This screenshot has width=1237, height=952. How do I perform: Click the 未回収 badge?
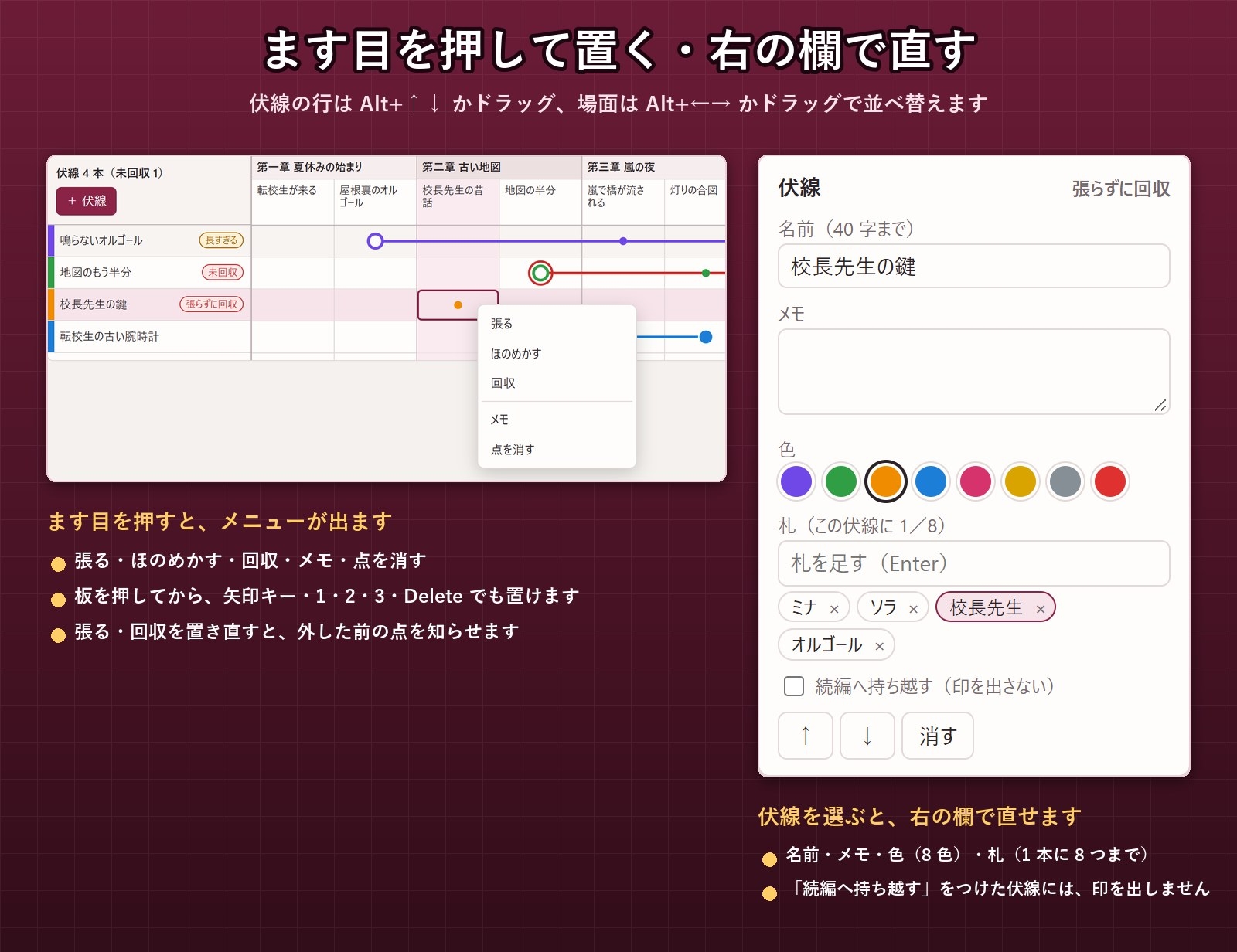(x=223, y=272)
